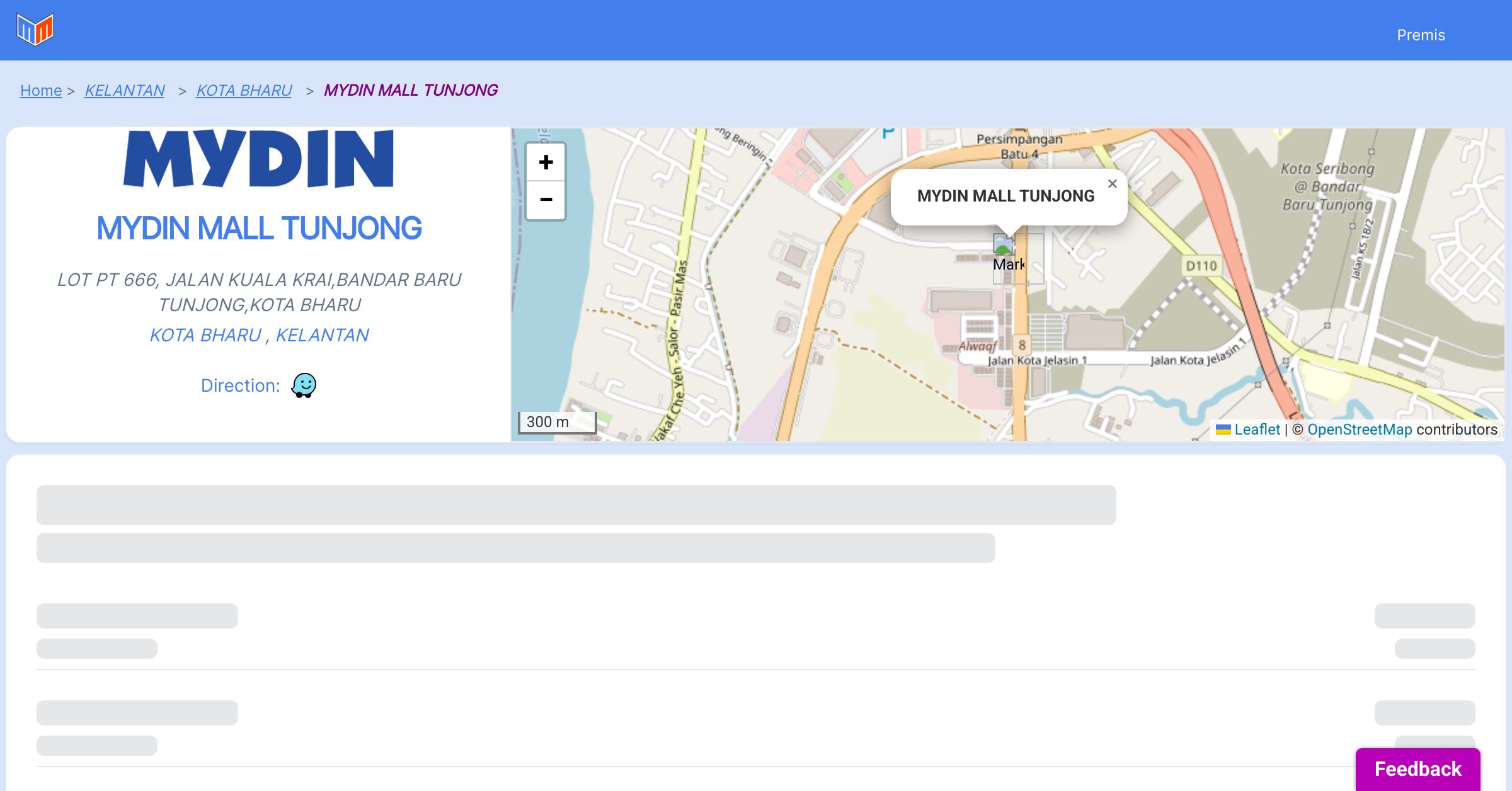Open Waze directions icon
Image resolution: width=1512 pixels, height=791 pixels.
(x=304, y=385)
